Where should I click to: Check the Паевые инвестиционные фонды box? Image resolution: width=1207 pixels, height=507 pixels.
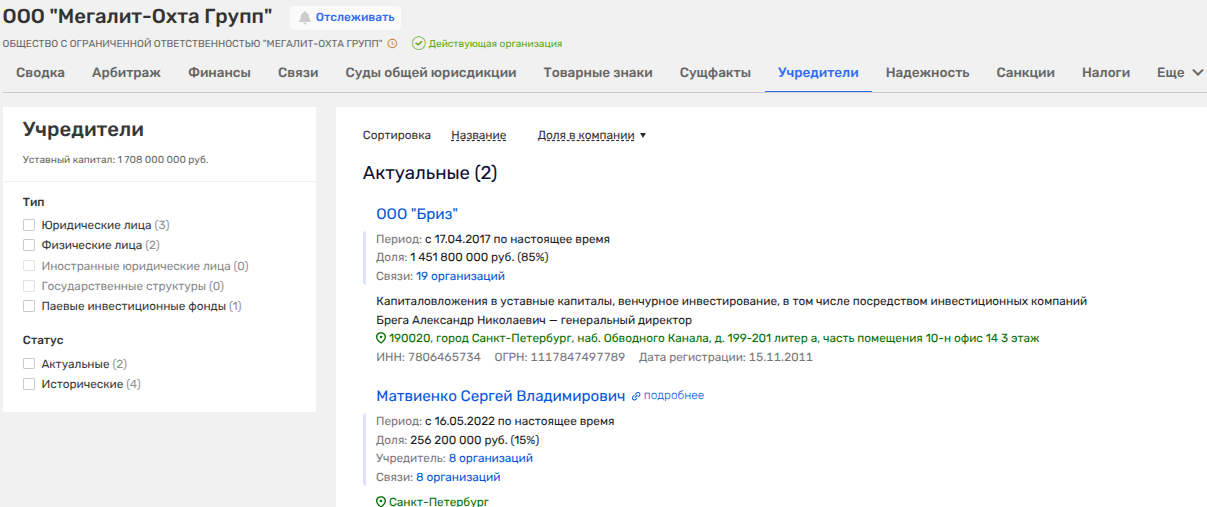tap(29, 306)
